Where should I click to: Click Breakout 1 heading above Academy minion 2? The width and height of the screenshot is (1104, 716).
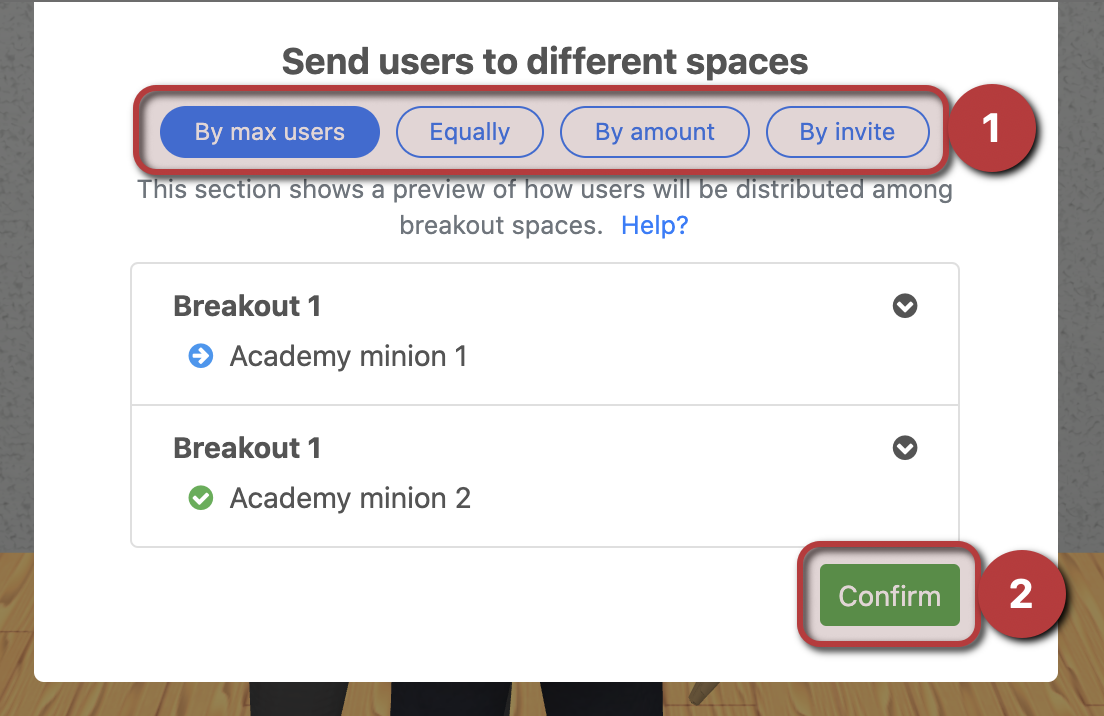coord(247,448)
